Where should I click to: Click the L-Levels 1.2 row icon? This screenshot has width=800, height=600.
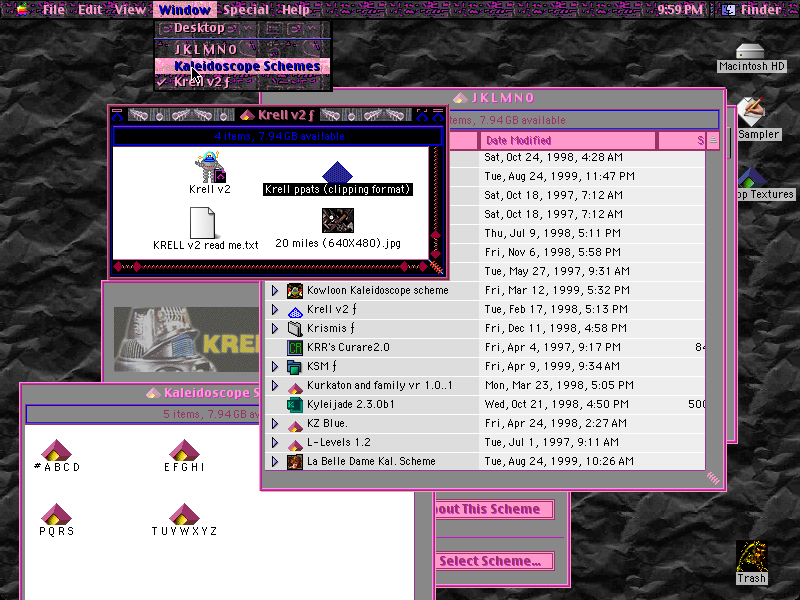click(x=295, y=443)
